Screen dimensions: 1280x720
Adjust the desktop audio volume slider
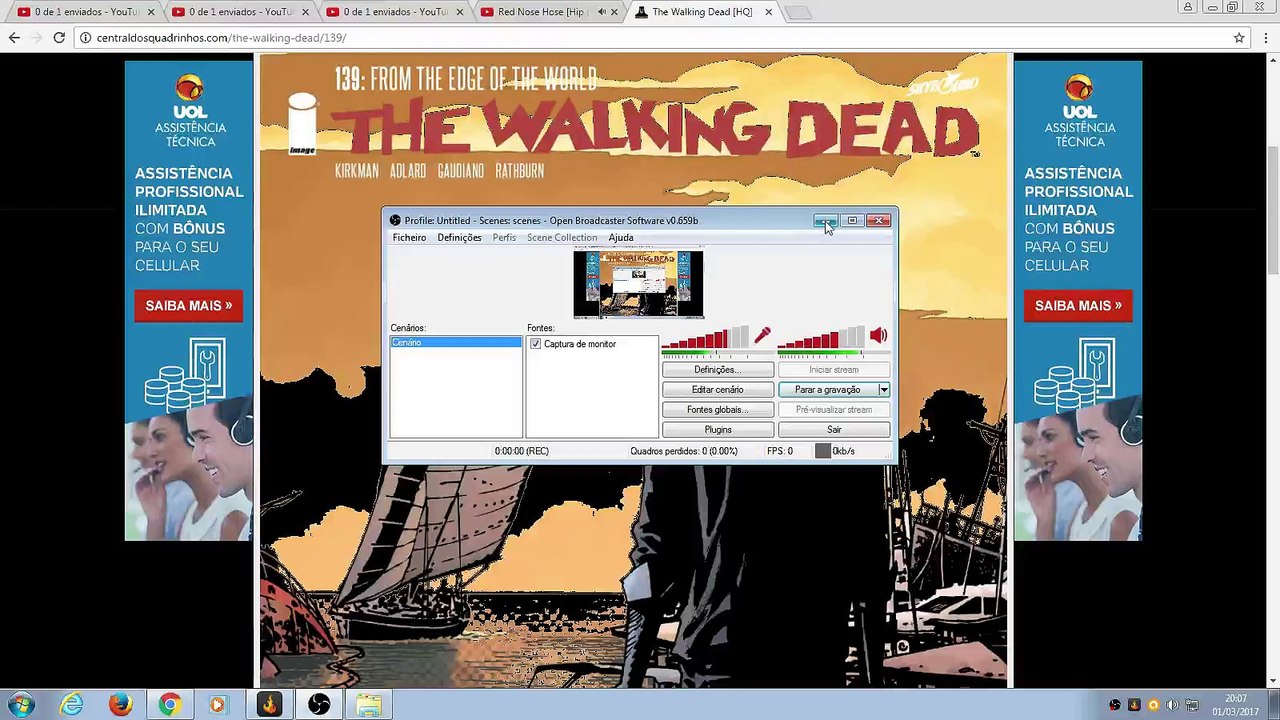(x=821, y=337)
